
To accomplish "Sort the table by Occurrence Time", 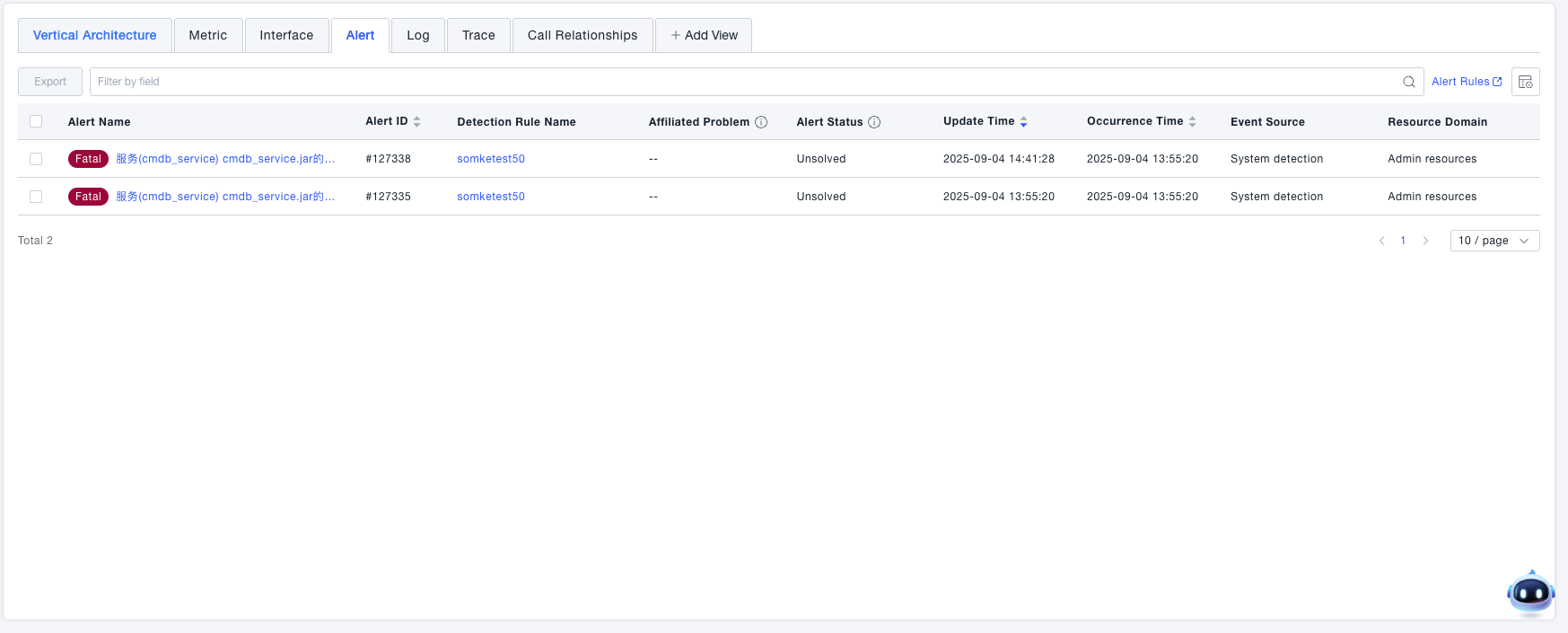I will (x=1192, y=122).
